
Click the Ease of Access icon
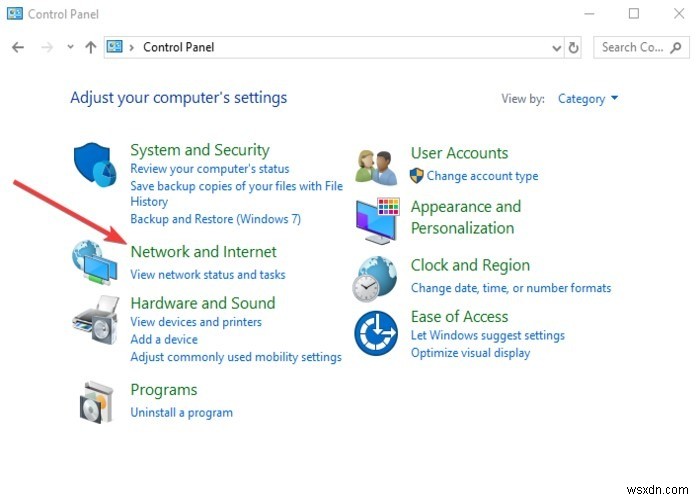click(x=376, y=333)
